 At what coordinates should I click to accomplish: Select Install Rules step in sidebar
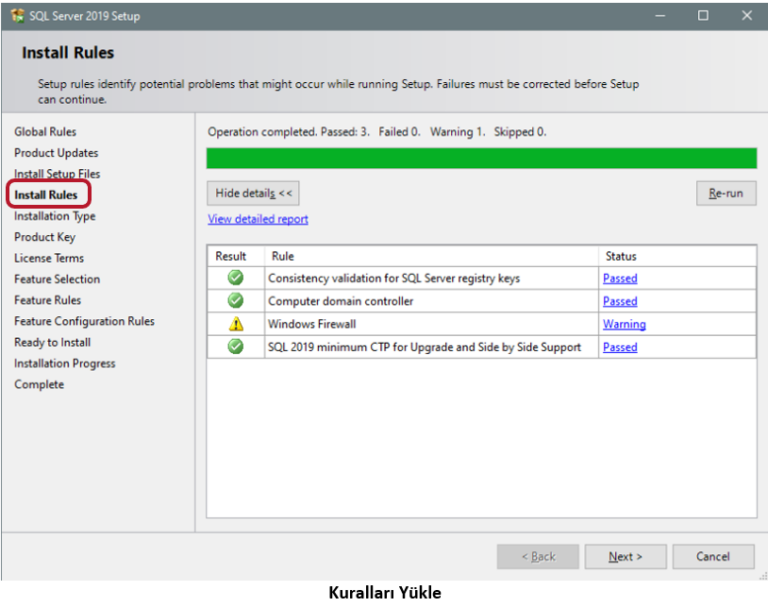click(x=46, y=194)
